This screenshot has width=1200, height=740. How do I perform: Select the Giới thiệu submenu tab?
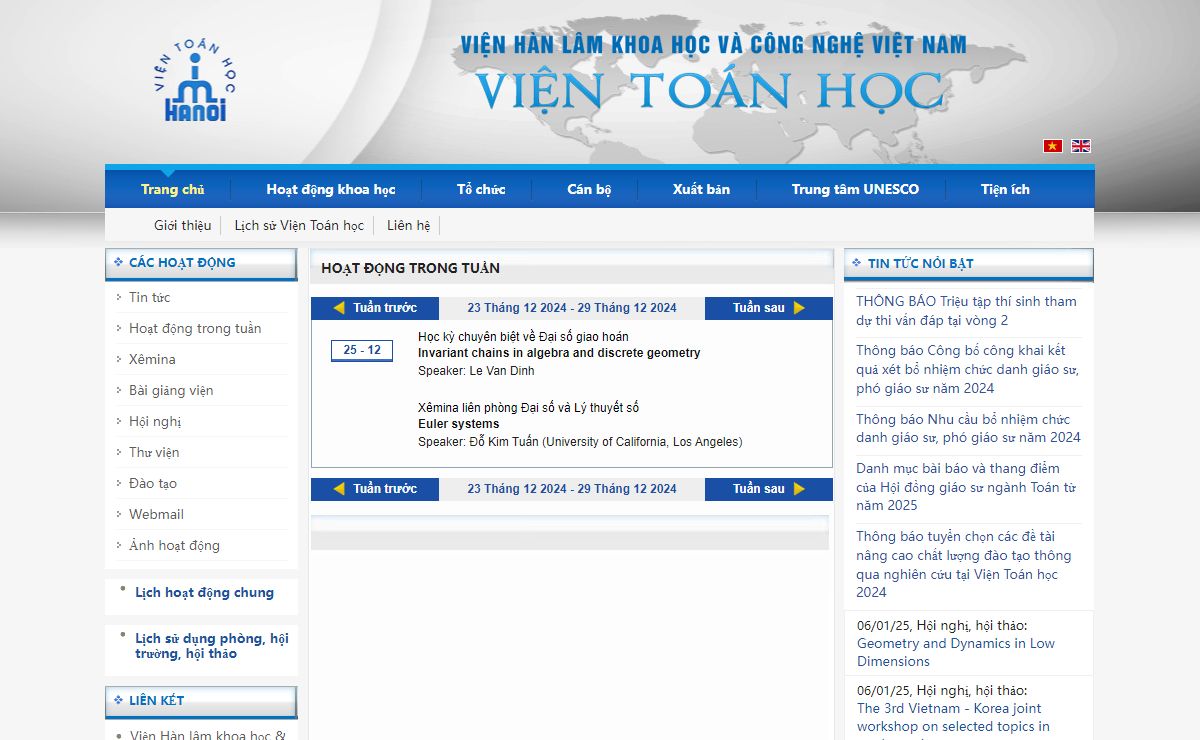[x=182, y=225]
